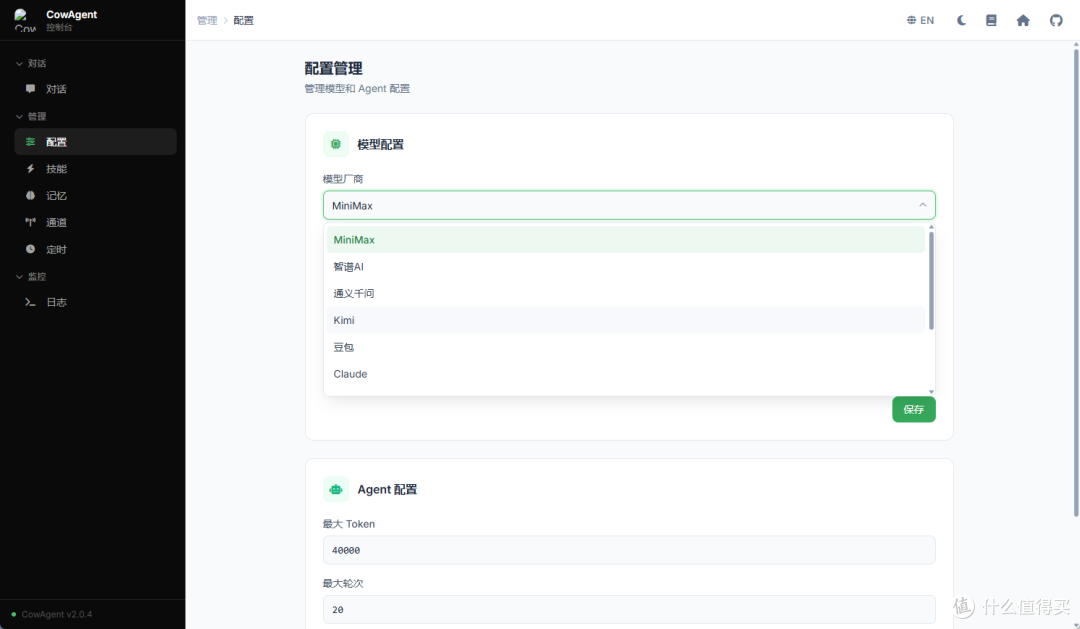
Task: Select MiniMax from the vendor list
Action: [625, 240]
